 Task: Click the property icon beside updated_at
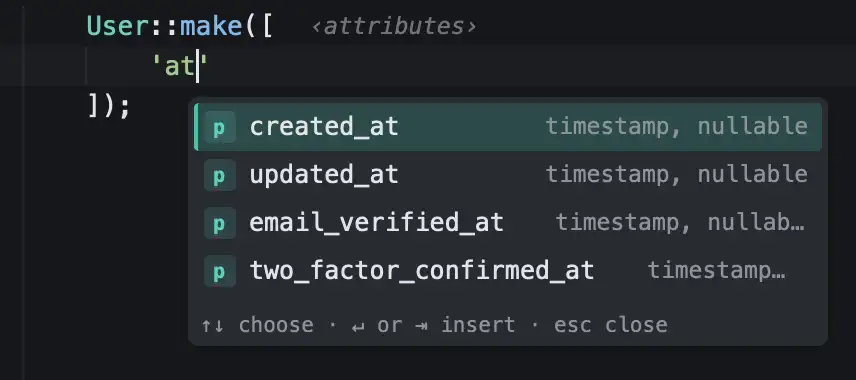[x=219, y=175]
